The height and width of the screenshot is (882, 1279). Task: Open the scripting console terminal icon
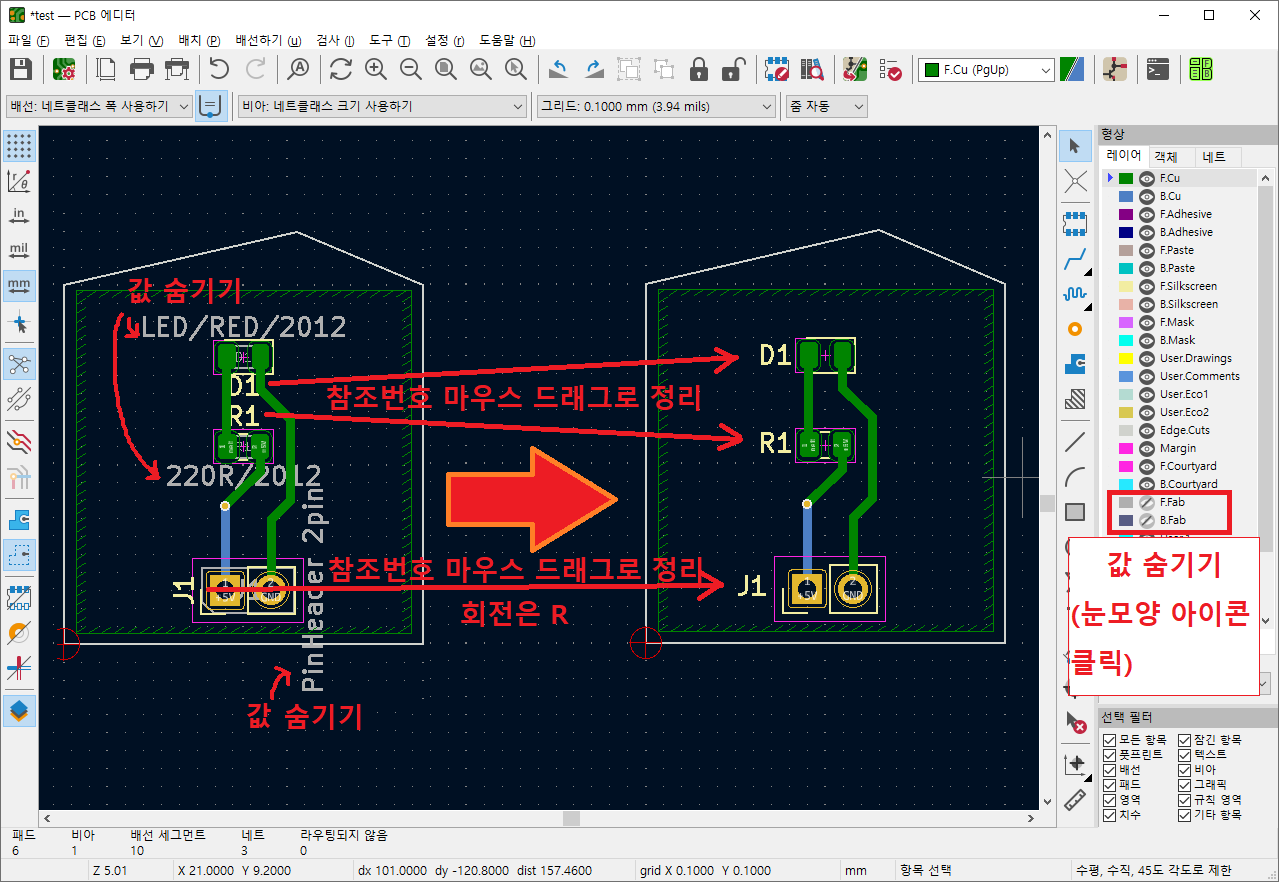(x=1158, y=69)
